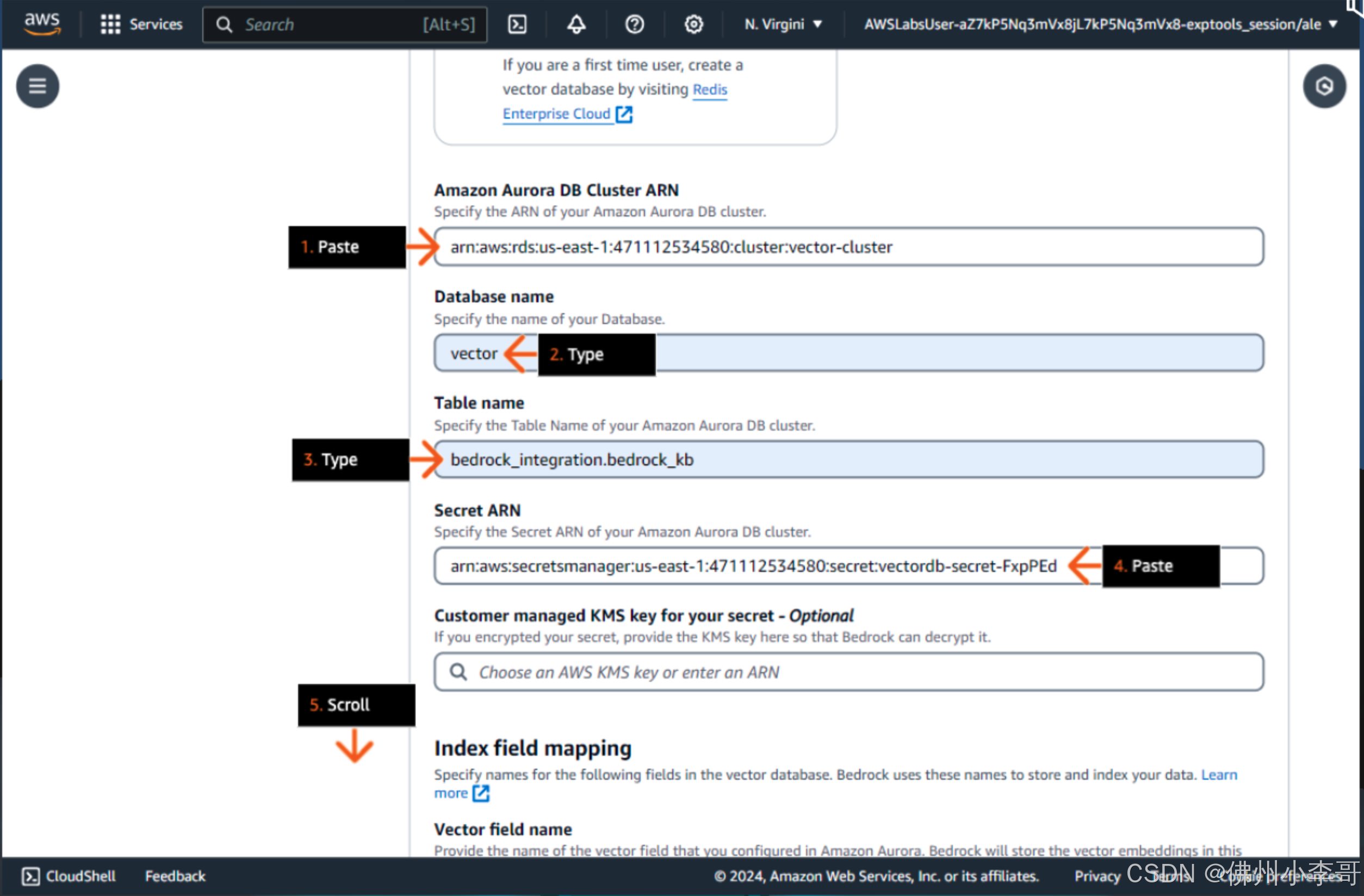Screen dimensions: 1364x896
Task: Click the external link icon beside more
Action: click(481, 793)
